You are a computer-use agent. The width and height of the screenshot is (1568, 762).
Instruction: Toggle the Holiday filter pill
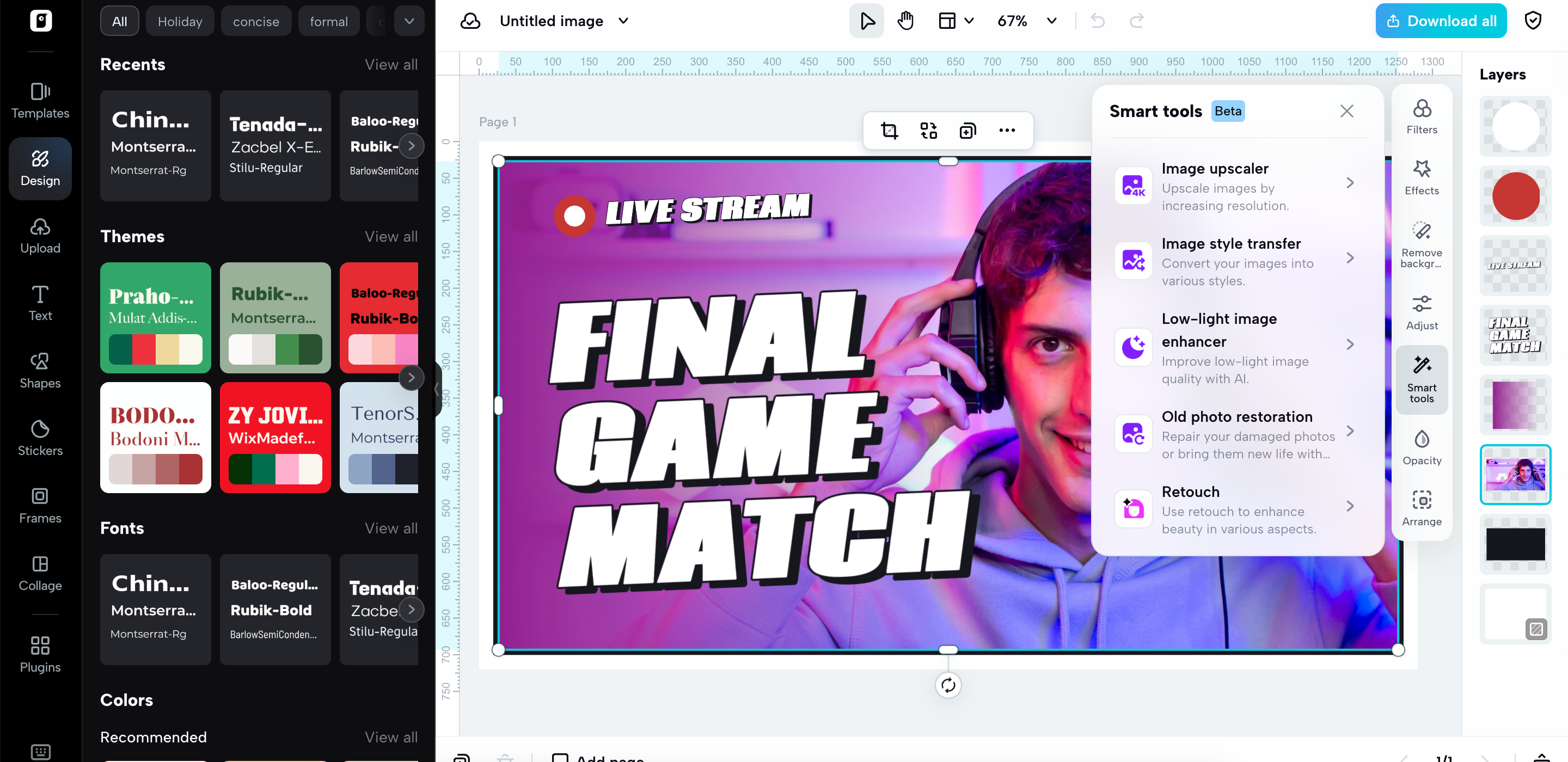pos(180,21)
